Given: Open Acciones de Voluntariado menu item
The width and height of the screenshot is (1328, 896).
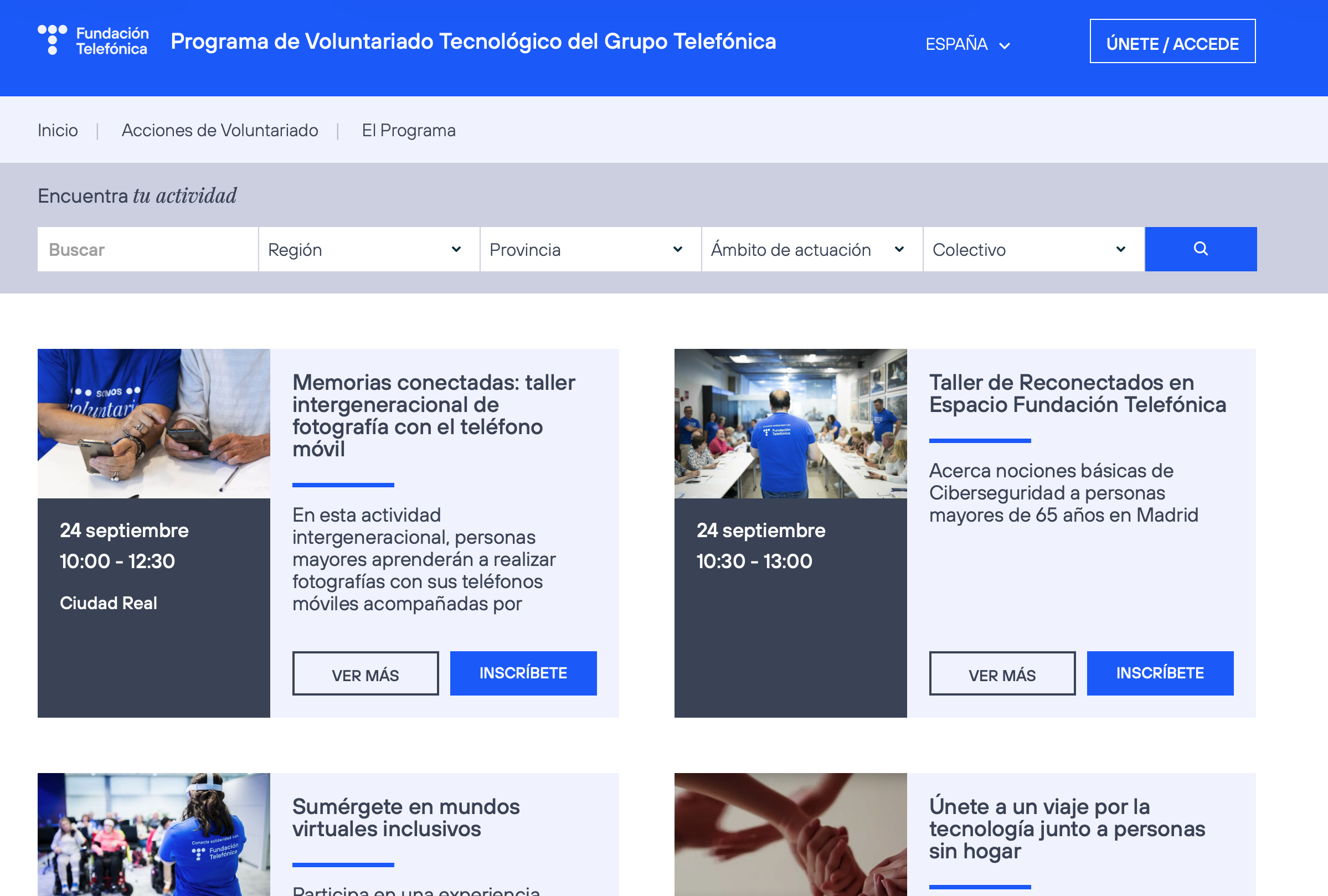Looking at the screenshot, I should coord(219,130).
